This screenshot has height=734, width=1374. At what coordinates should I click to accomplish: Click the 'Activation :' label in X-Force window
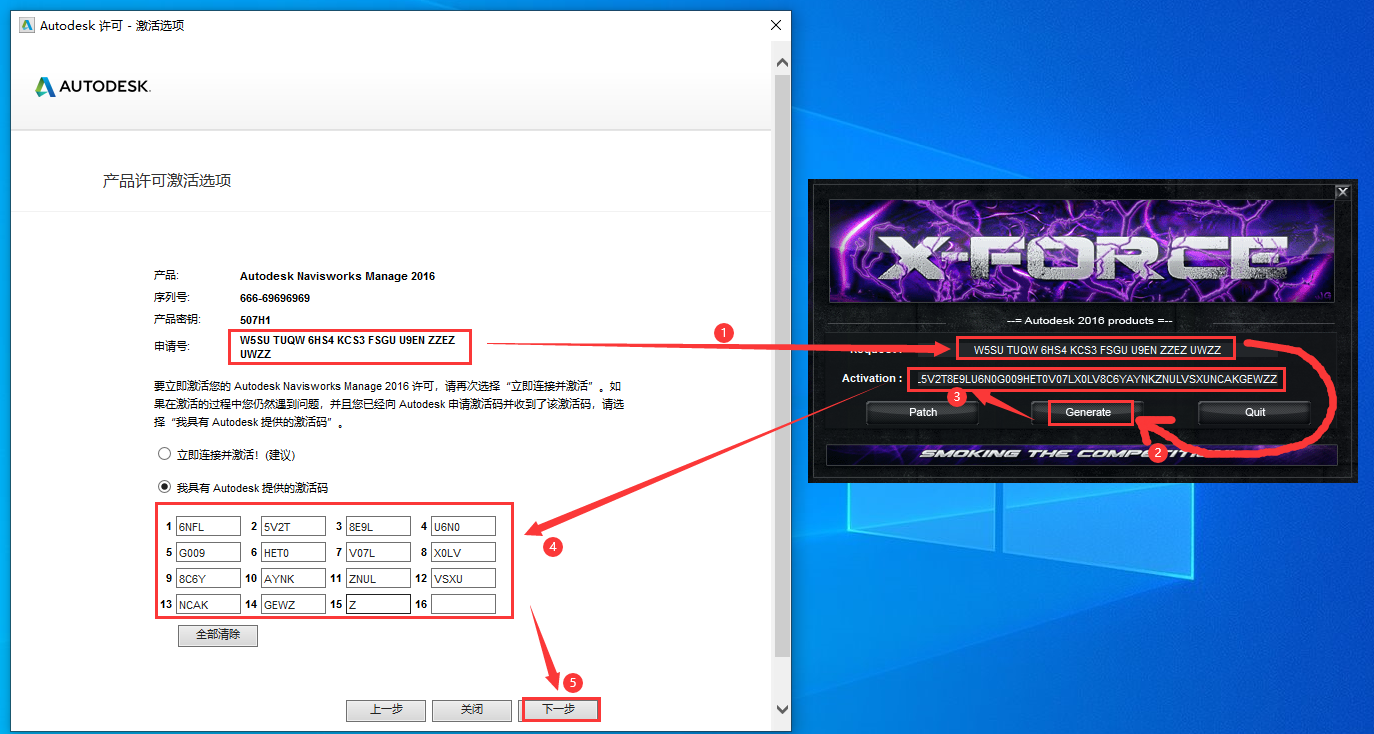coord(872,379)
